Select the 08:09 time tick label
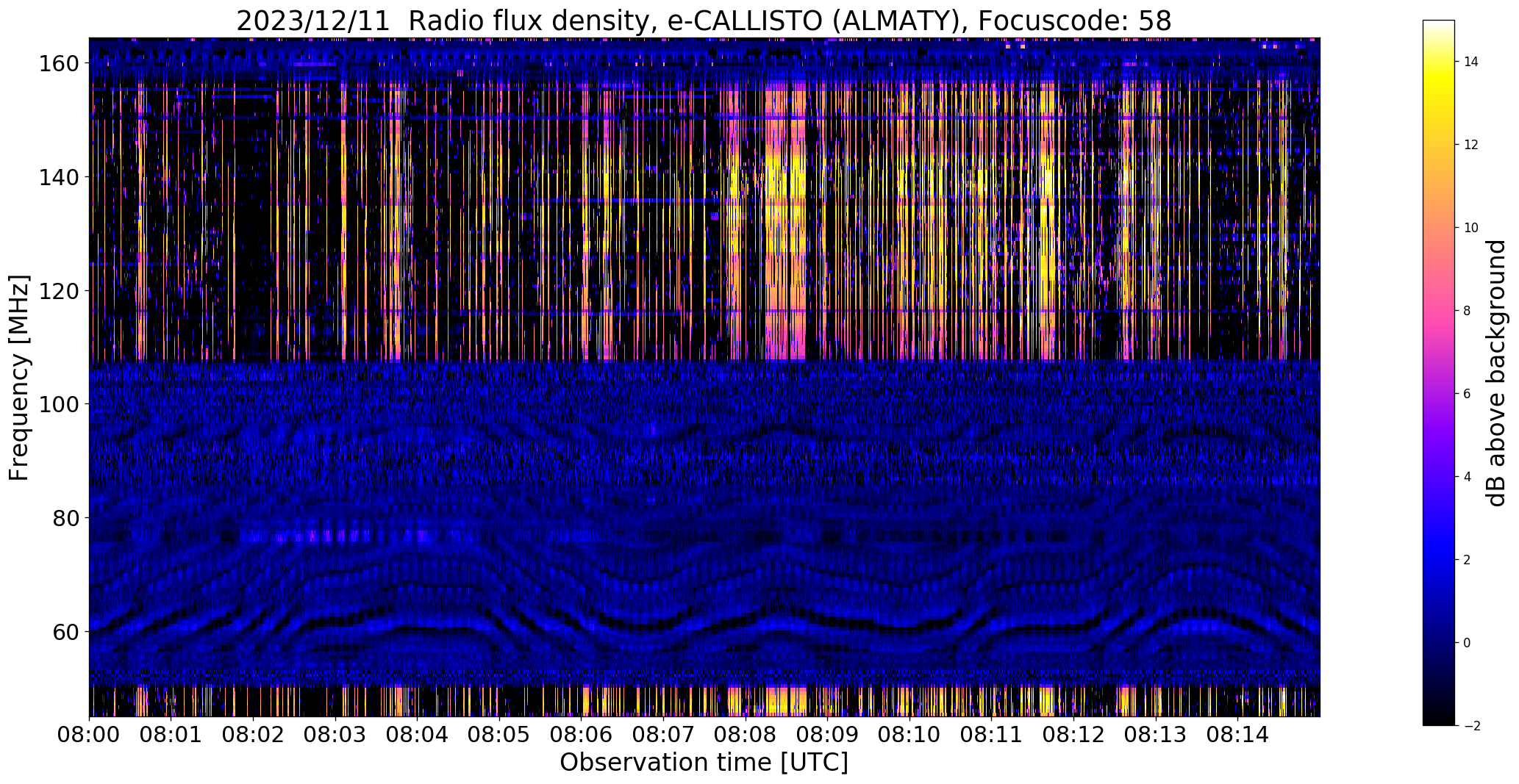Viewport: 1519px width, 784px height. click(827, 734)
